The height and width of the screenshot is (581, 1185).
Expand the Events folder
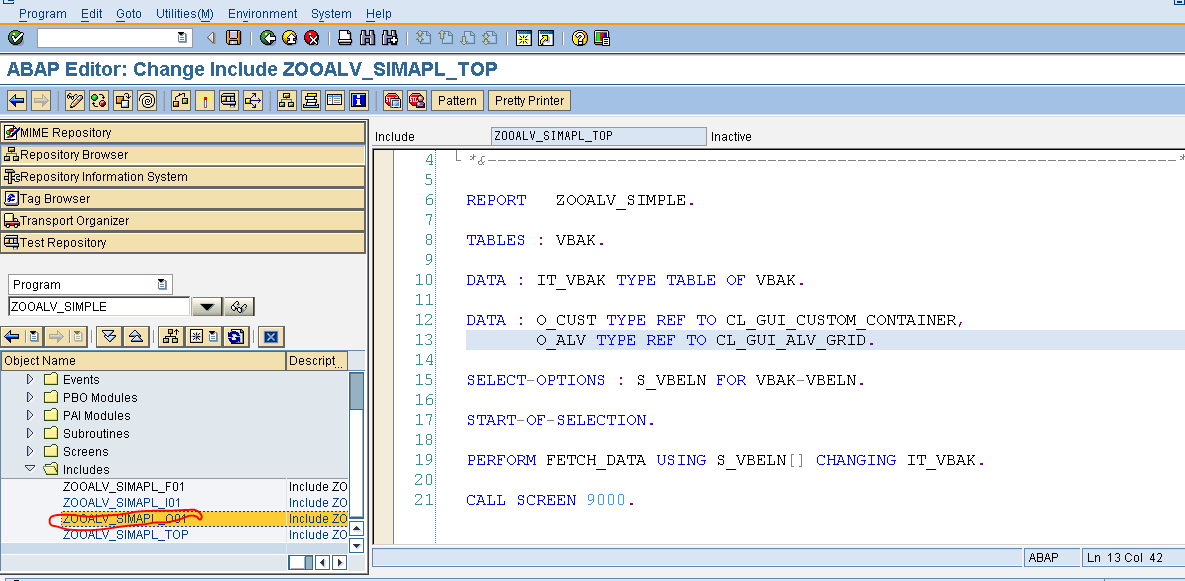(28, 379)
